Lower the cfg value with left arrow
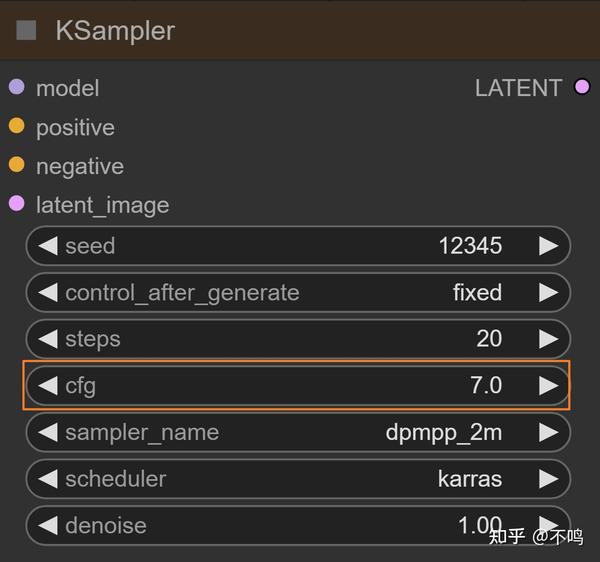This screenshot has width=600, height=562. (47, 385)
